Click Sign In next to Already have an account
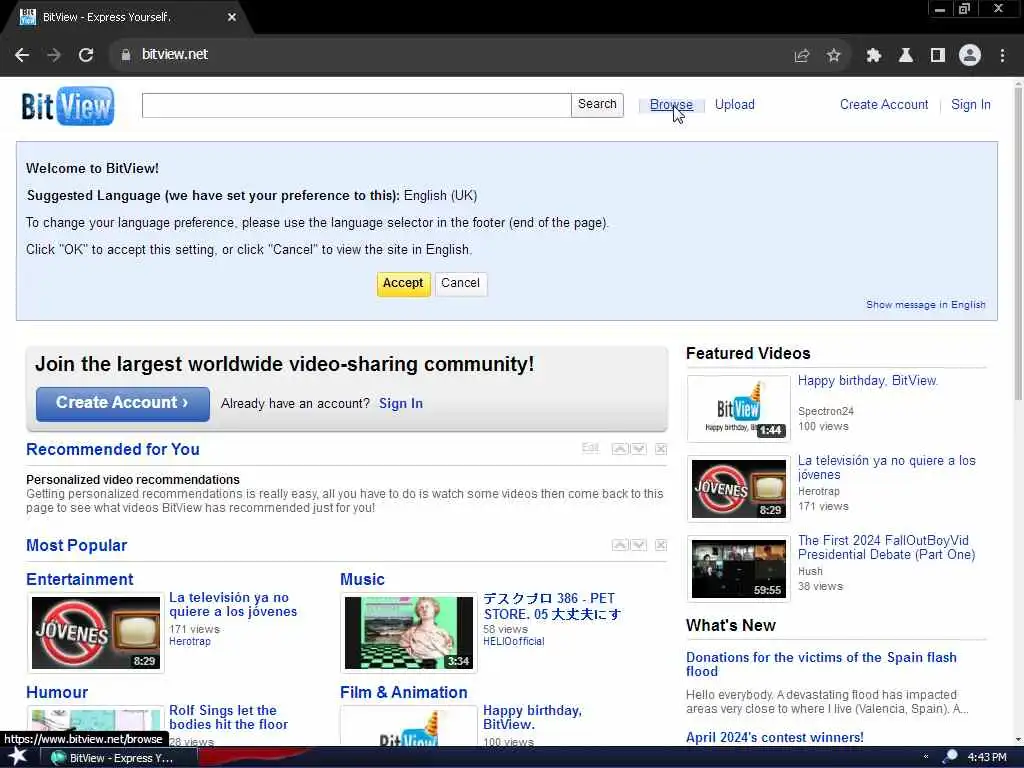This screenshot has width=1024, height=768. (x=401, y=404)
